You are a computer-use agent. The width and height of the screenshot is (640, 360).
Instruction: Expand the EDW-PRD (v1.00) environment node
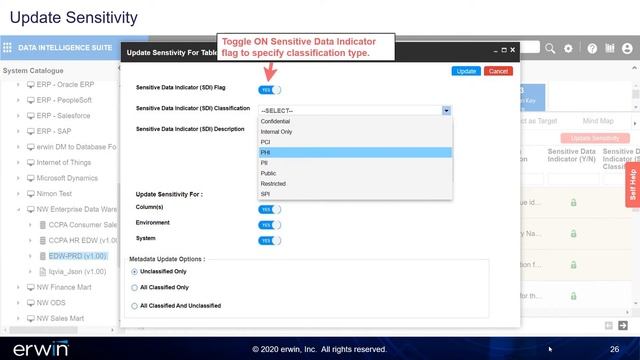coord(30,256)
